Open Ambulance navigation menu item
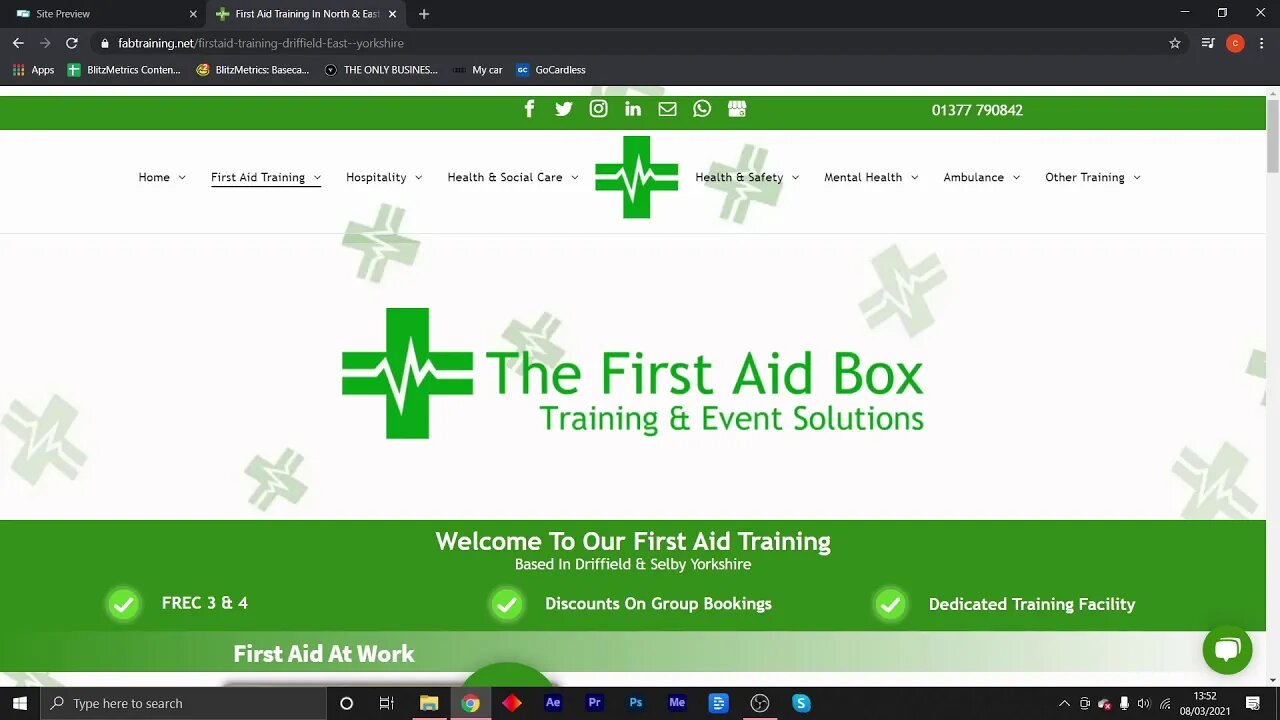This screenshot has height=720, width=1280. pyautogui.click(x=973, y=177)
